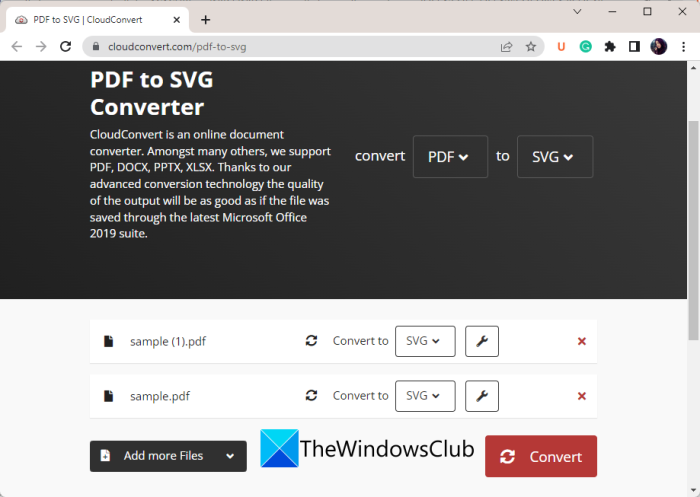The image size is (700, 497).
Task: Open the Chrome three-dot menu
Action: pyautogui.click(x=683, y=46)
